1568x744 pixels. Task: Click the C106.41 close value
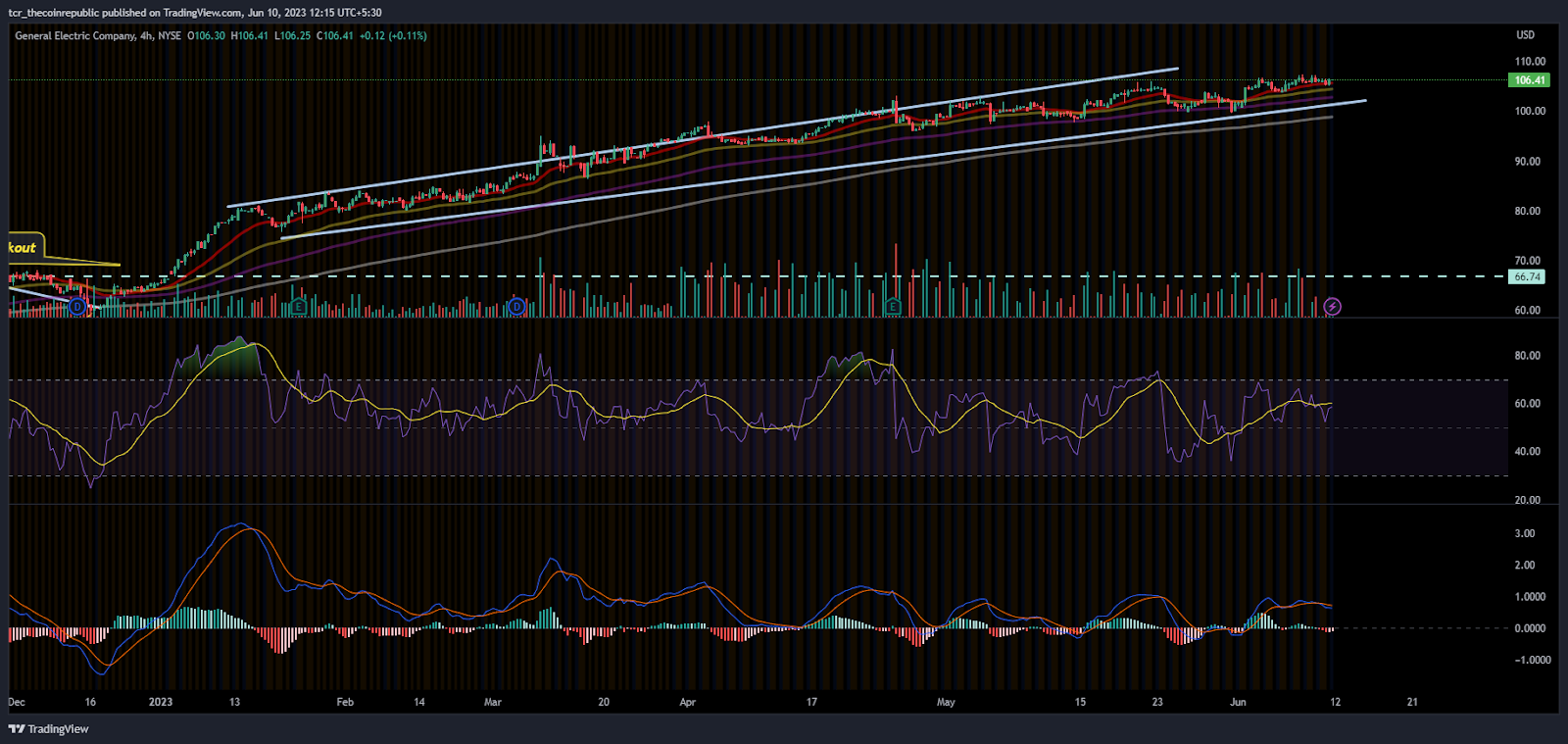334,35
